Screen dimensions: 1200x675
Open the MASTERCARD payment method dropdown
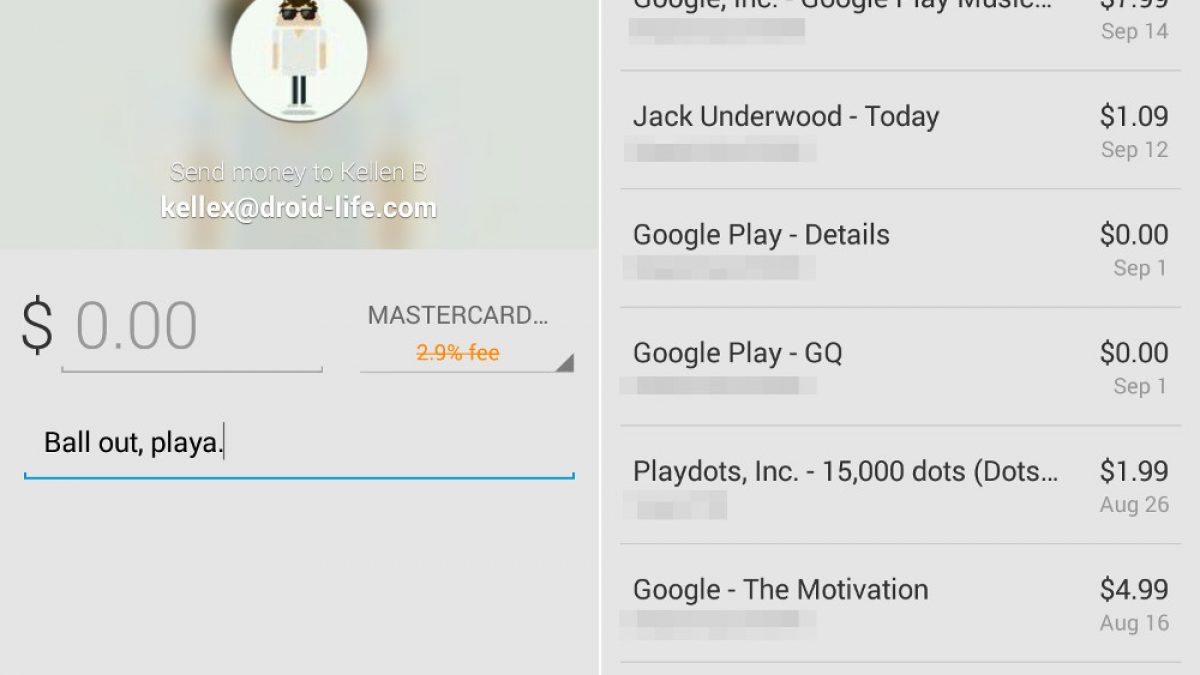pos(467,335)
